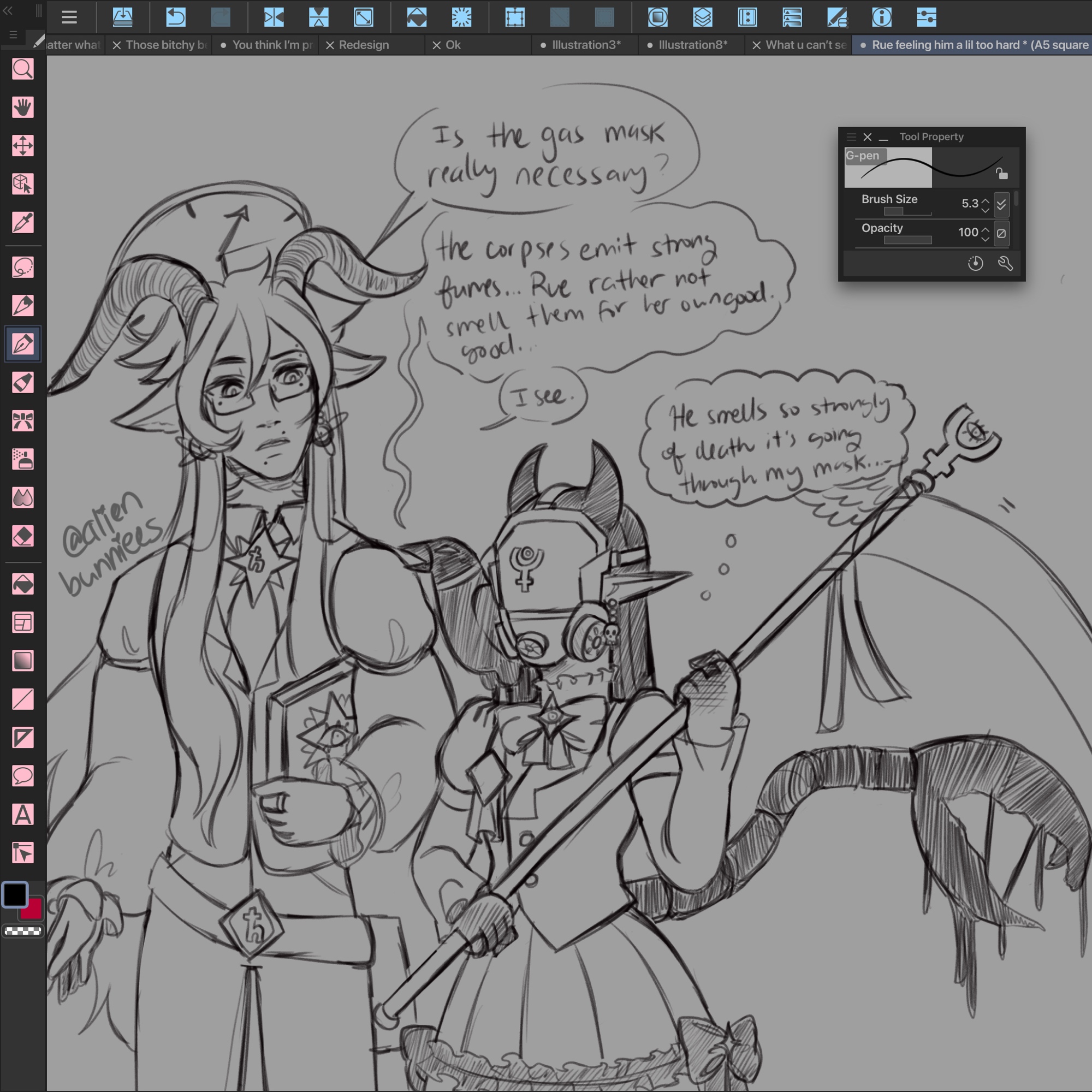Select the Lasso auto-select tool
This screenshot has height=1092, width=1092.
(x=22, y=267)
